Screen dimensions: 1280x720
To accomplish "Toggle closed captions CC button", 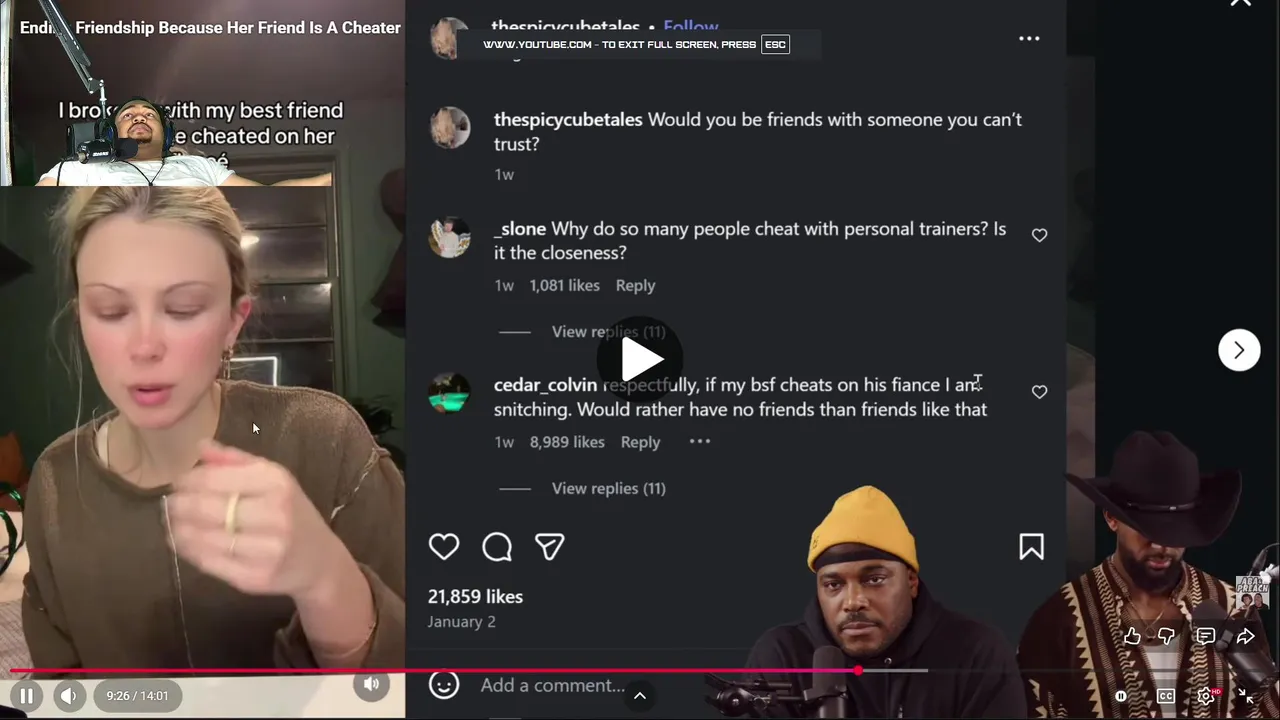I will pos(1166,696).
